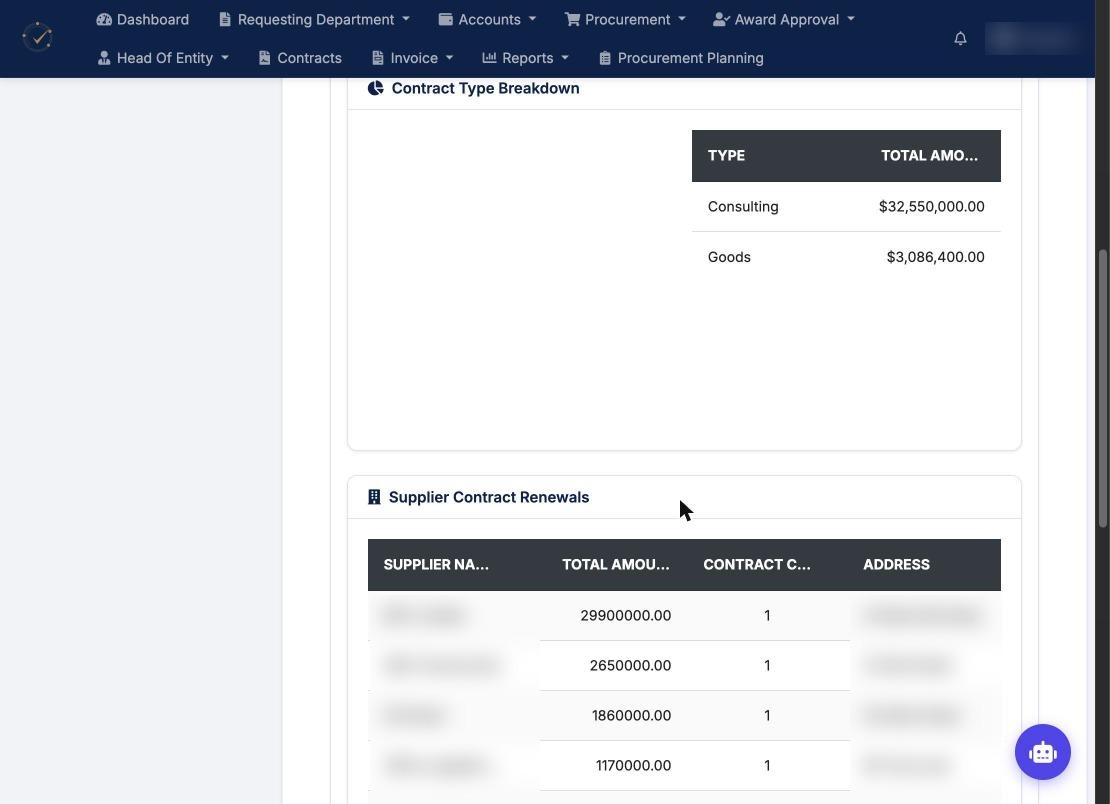The image size is (1110, 804).
Task: Click the Procurement shopping cart icon
Action: click(x=572, y=20)
